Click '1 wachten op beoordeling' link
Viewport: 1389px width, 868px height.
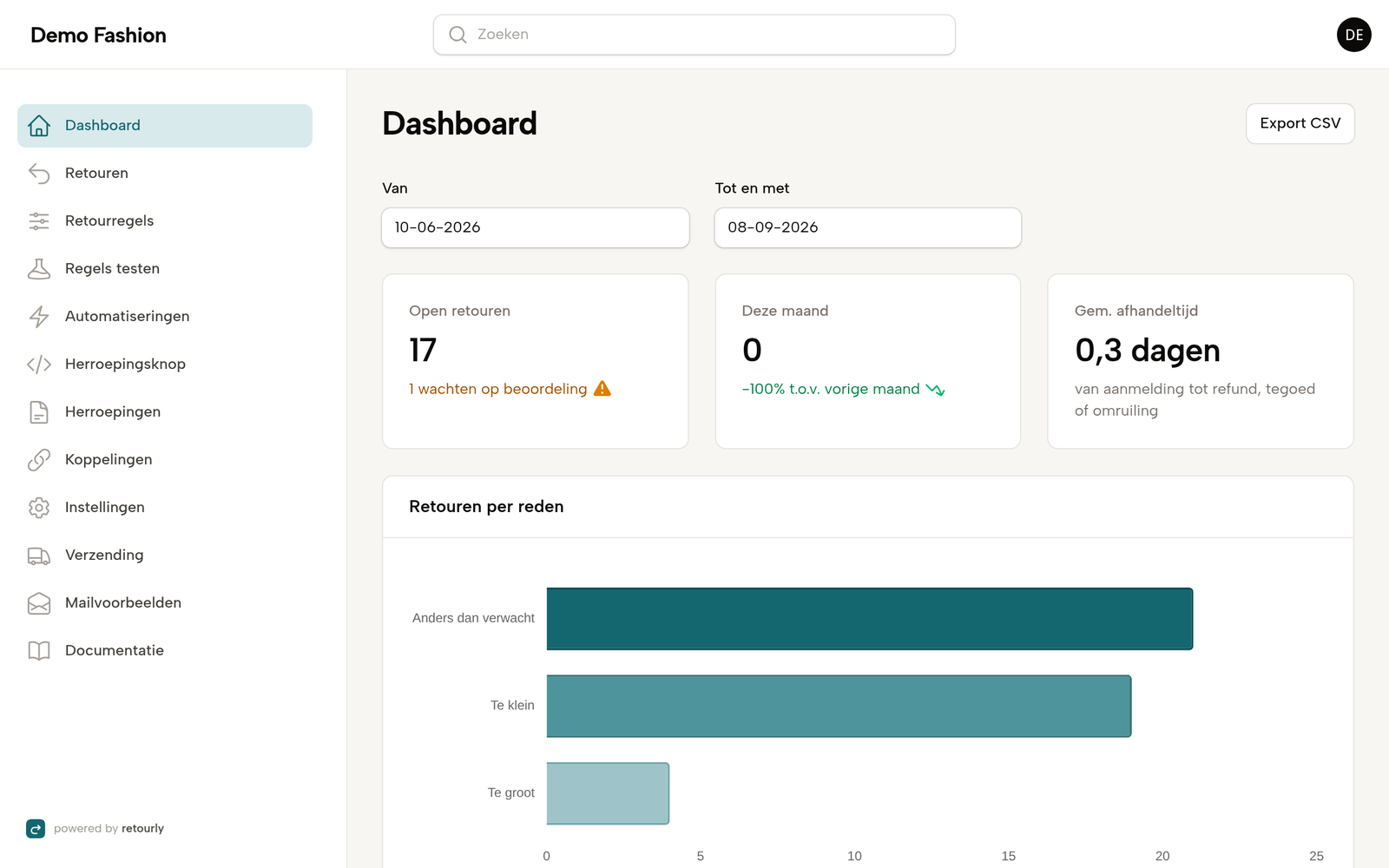click(x=498, y=389)
